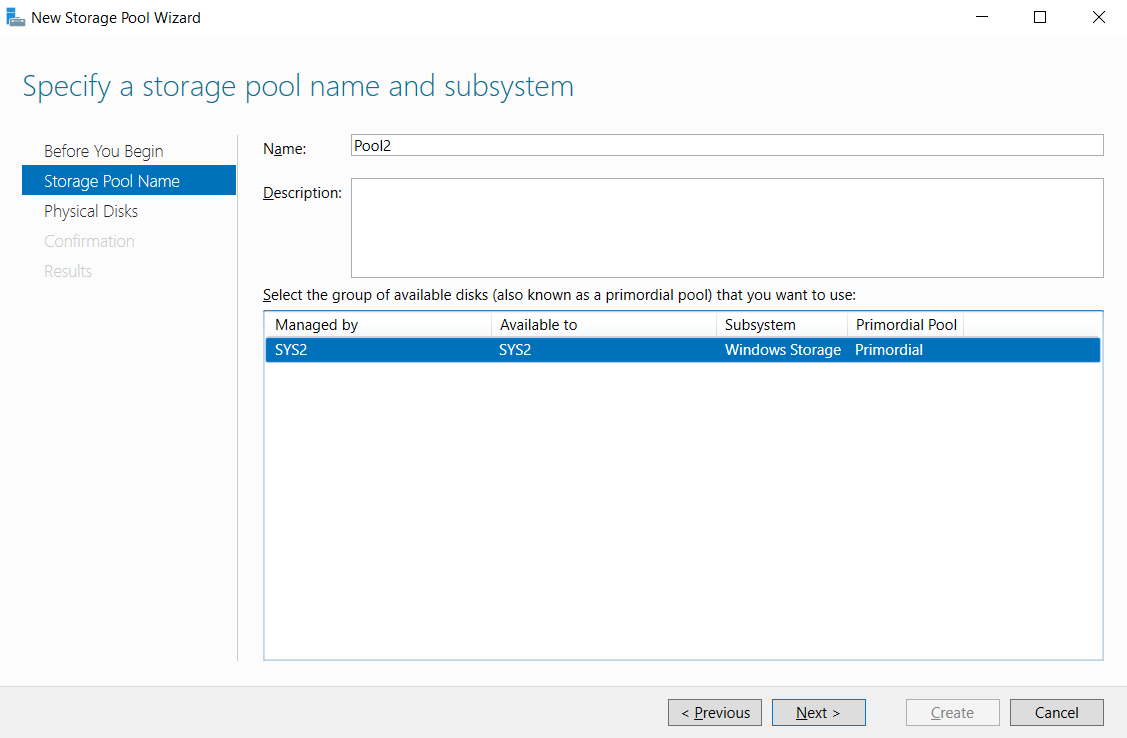The height and width of the screenshot is (738, 1127).
Task: Close the New Storage Pool Wizard
Action: tap(1098, 17)
